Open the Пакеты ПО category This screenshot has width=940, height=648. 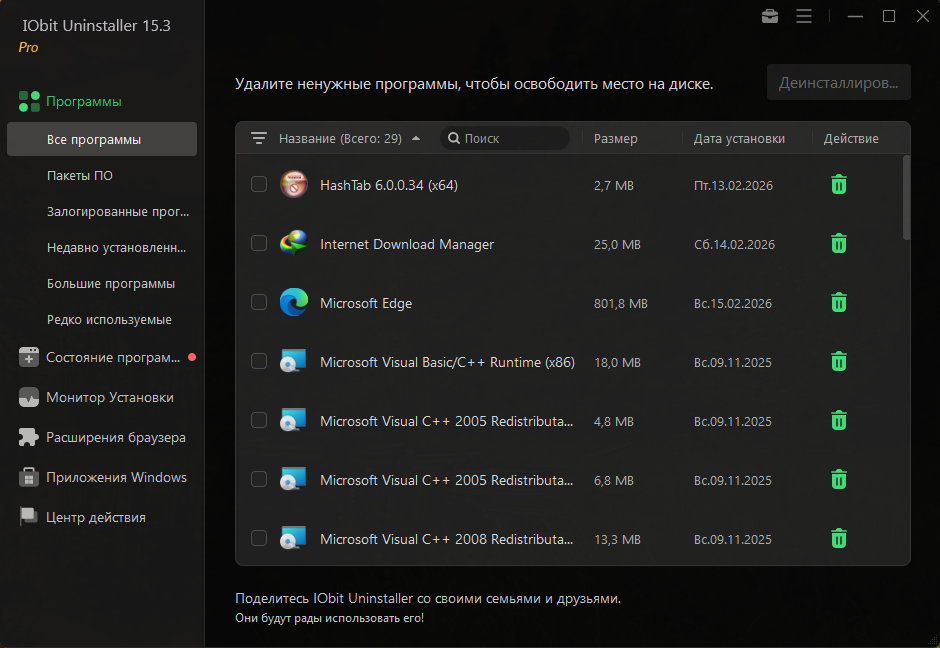(80, 176)
